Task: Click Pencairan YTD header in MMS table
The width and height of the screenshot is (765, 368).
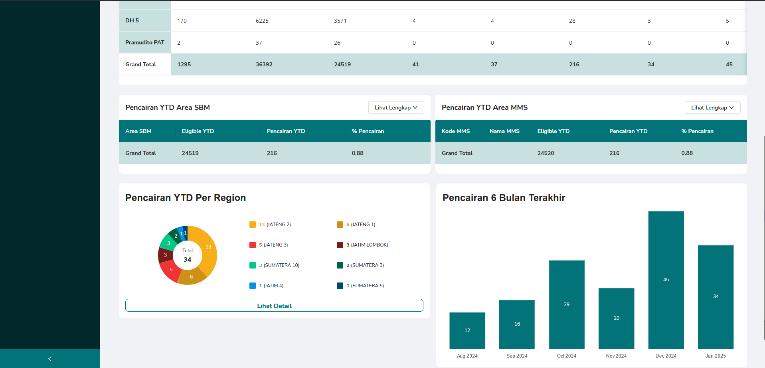Action: pyautogui.click(x=628, y=131)
